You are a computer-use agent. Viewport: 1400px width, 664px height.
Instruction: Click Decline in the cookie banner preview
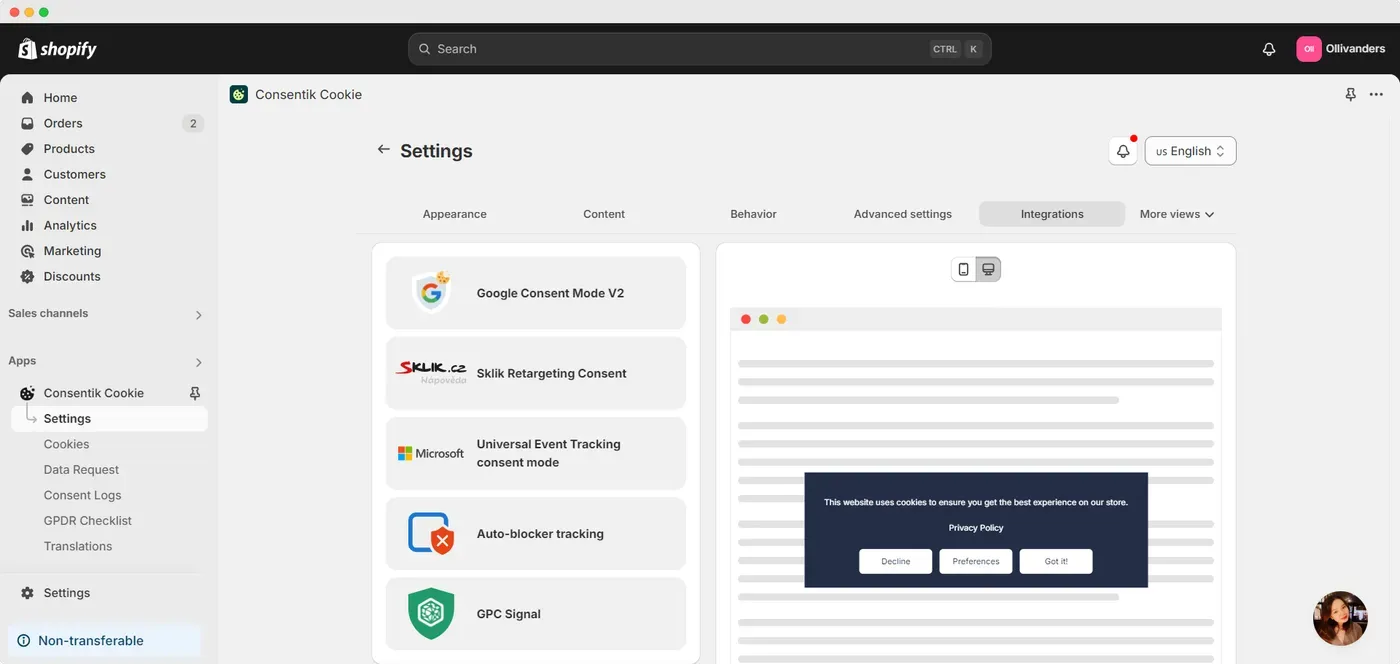[895, 561]
